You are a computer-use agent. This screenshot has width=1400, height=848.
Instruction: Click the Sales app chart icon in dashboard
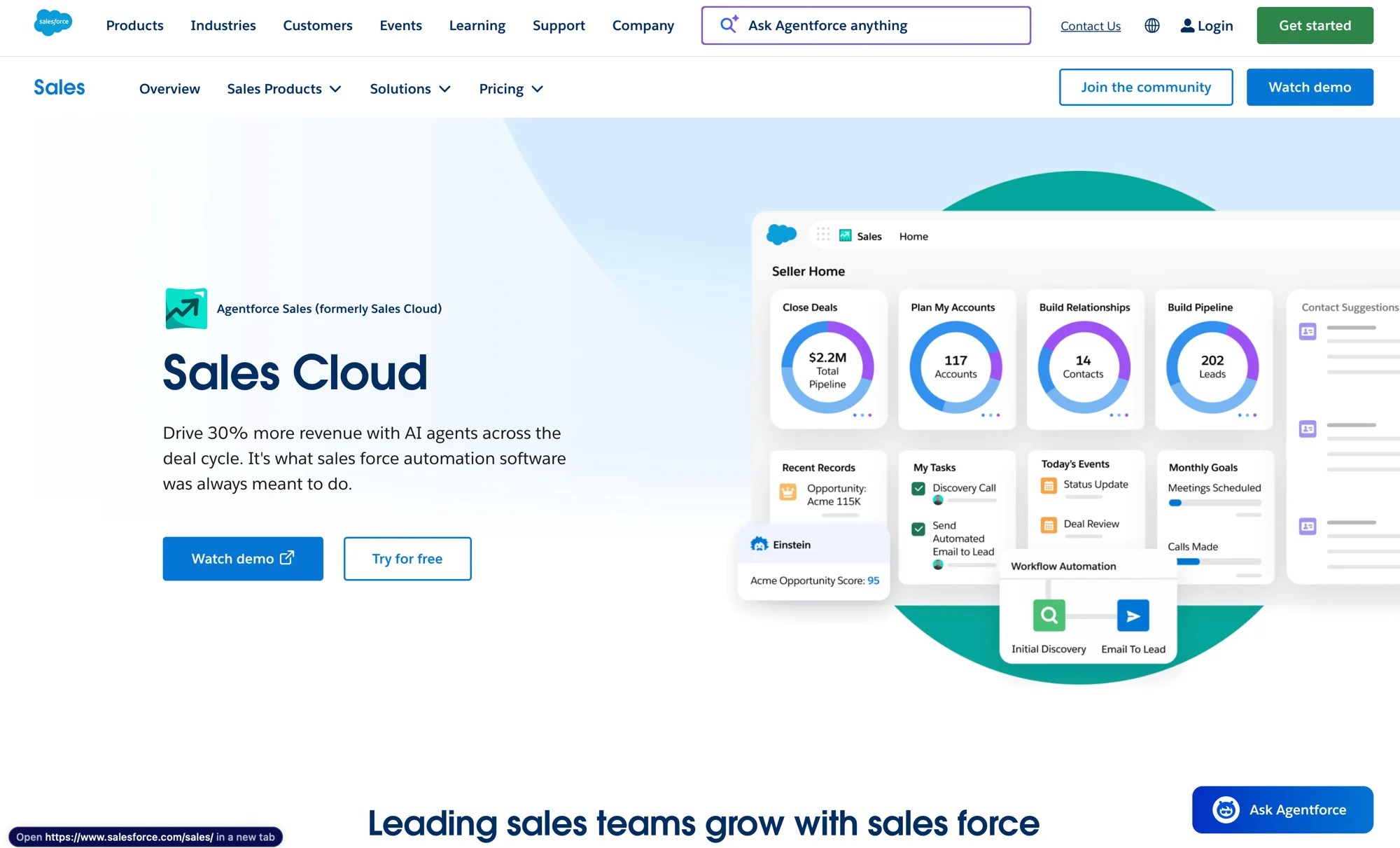pyautogui.click(x=846, y=235)
